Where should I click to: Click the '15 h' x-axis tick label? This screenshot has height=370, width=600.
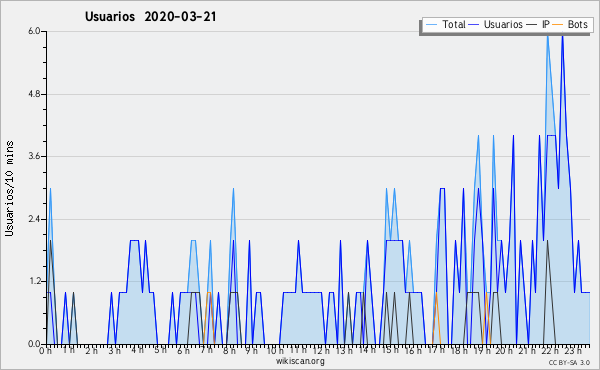point(390,350)
